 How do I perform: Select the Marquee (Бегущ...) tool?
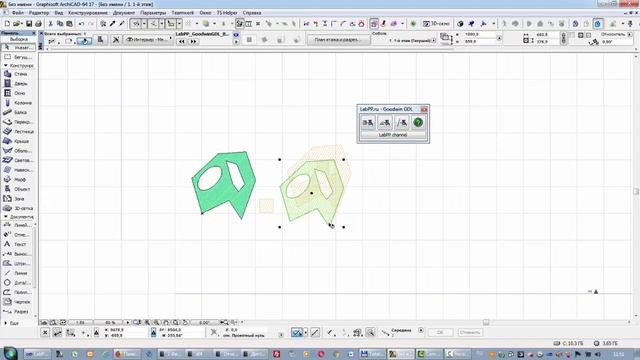18,57
